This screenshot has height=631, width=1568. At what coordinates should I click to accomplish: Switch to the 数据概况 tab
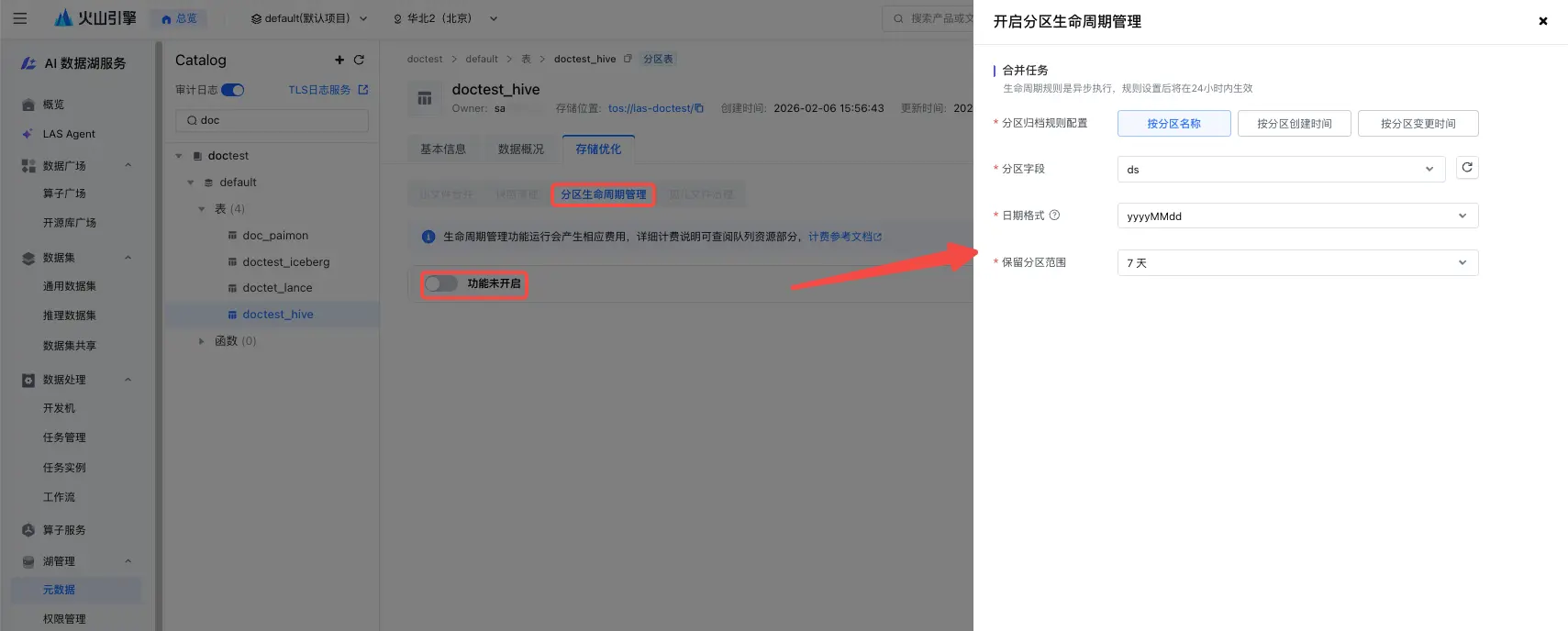click(x=521, y=149)
